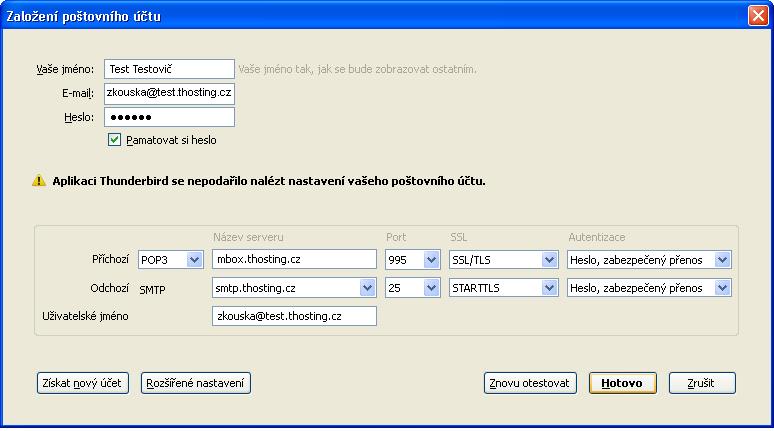
Task: Expand the incoming port 995 dropdown
Action: point(412,260)
